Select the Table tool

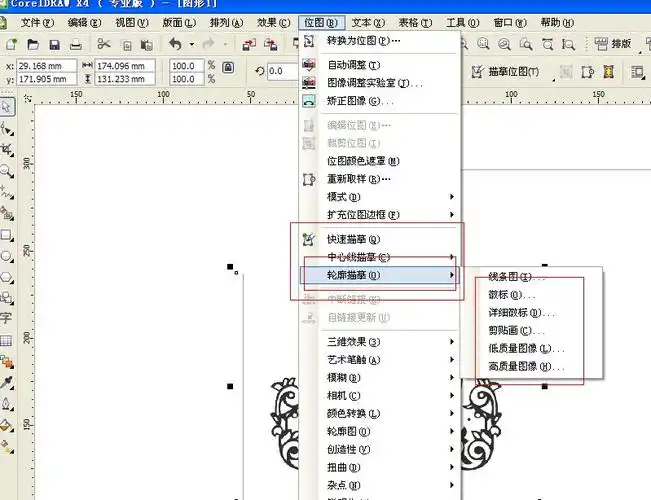click(6, 341)
